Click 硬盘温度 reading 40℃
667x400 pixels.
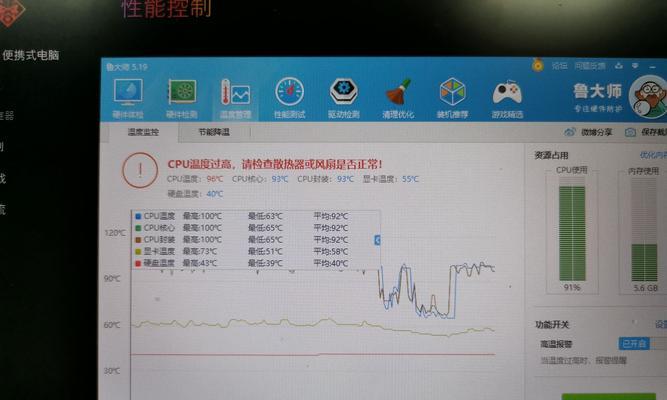pyautogui.click(x=215, y=194)
